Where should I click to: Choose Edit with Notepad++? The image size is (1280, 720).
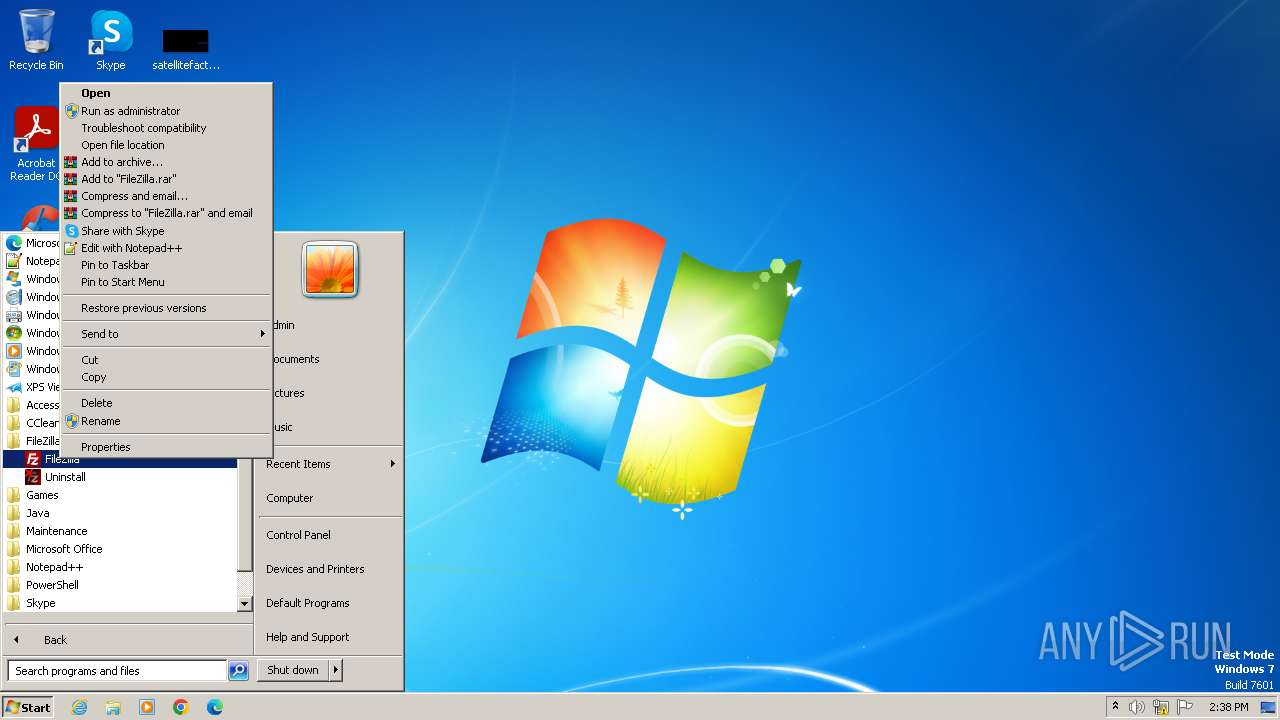(x=166, y=248)
